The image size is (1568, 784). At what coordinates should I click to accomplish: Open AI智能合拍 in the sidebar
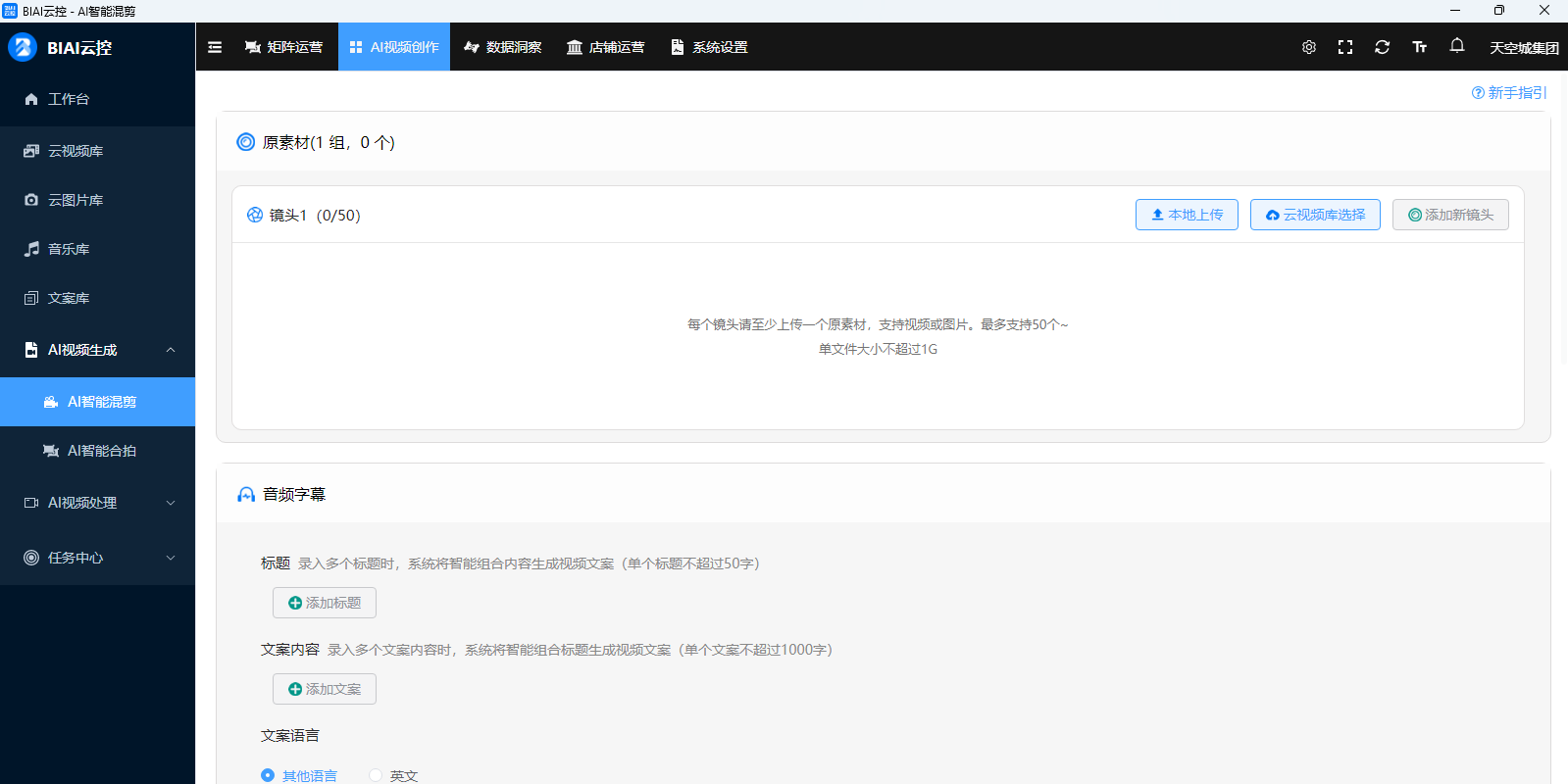(101, 451)
